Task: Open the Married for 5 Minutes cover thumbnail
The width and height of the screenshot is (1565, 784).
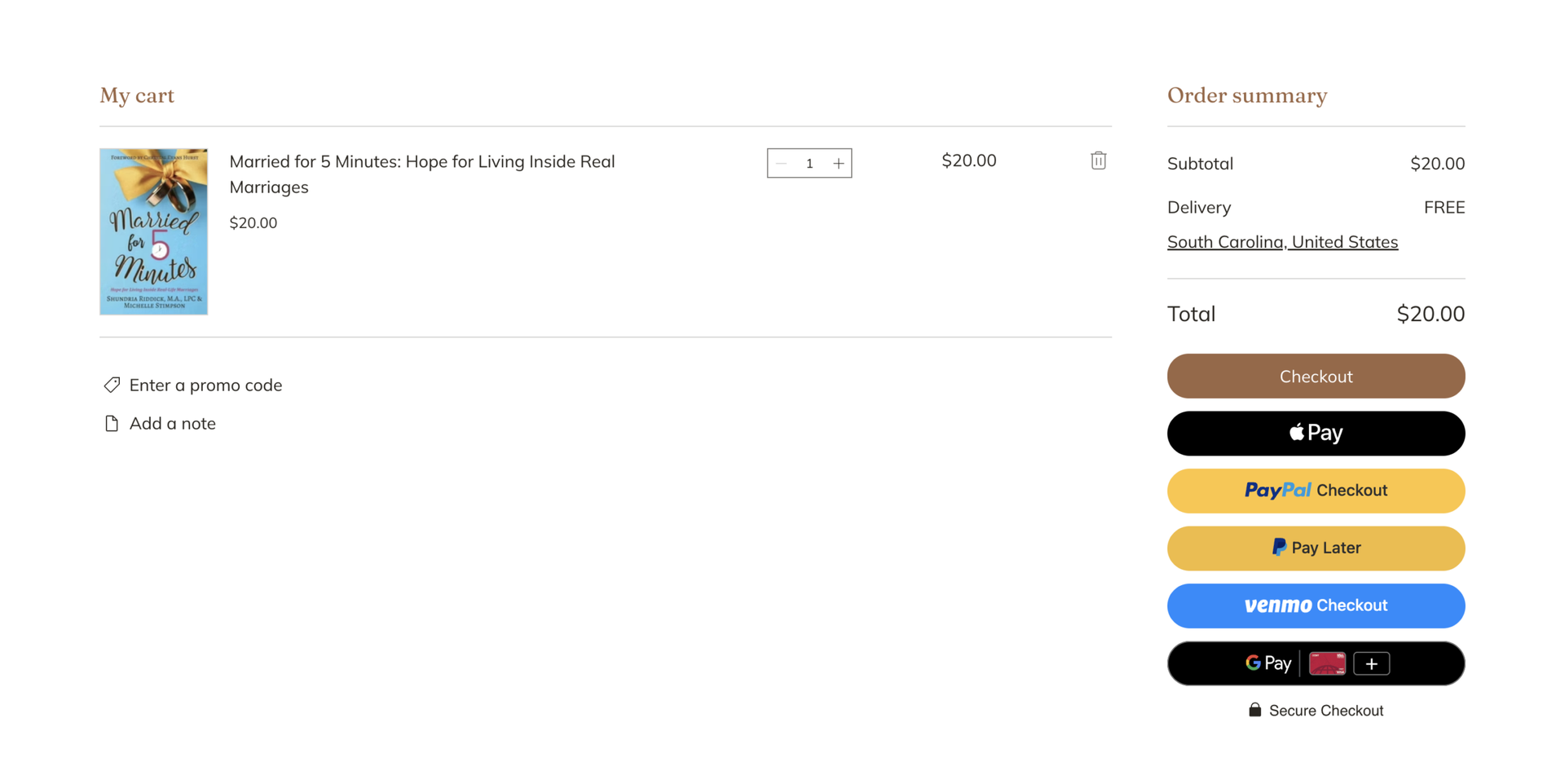Action: coord(153,231)
